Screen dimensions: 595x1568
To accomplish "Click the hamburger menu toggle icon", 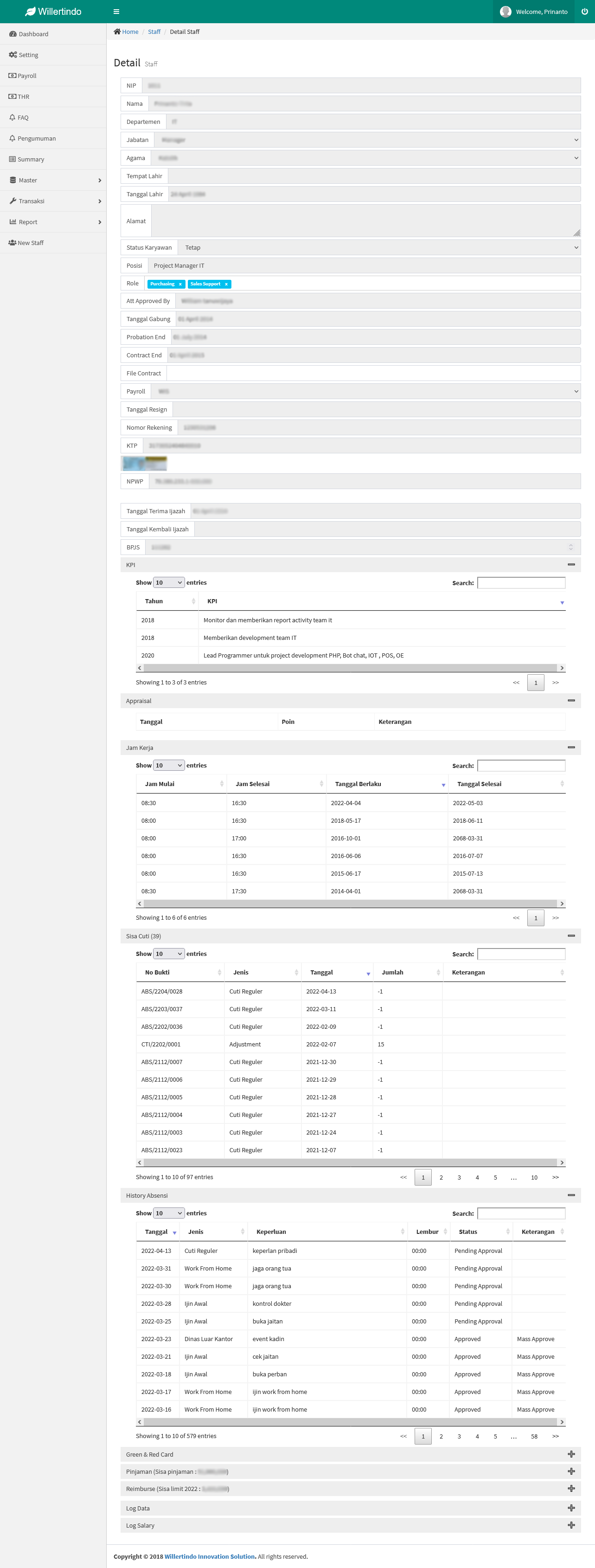I will click(x=116, y=12).
